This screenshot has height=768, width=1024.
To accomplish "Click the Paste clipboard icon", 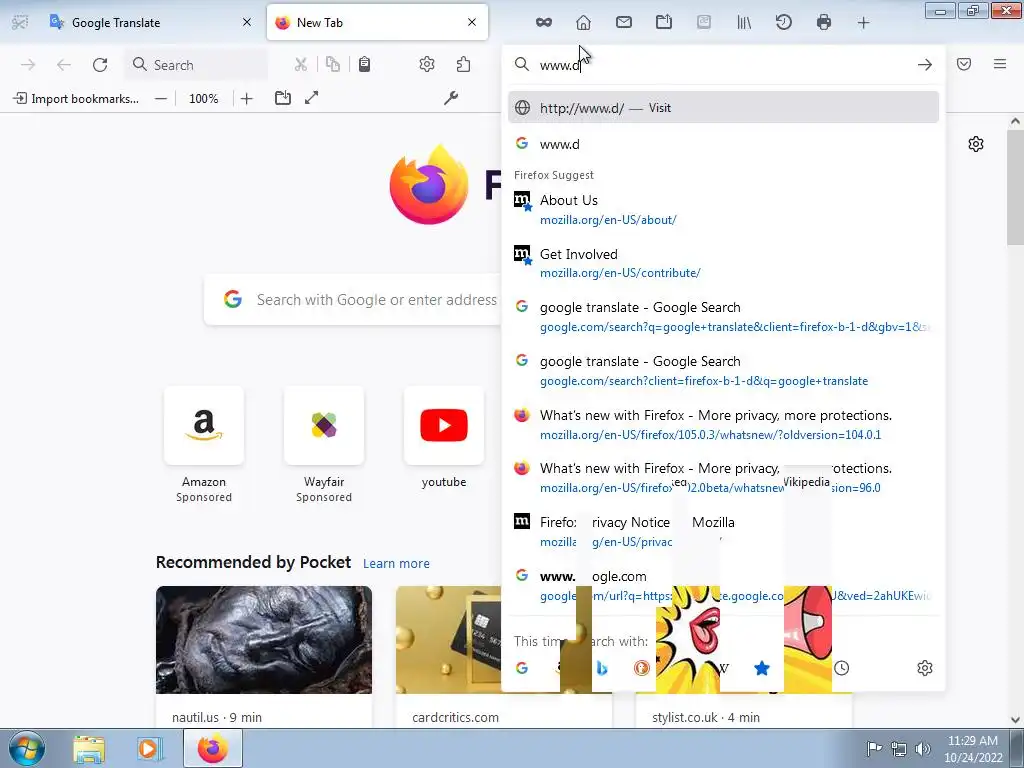I will click(364, 64).
